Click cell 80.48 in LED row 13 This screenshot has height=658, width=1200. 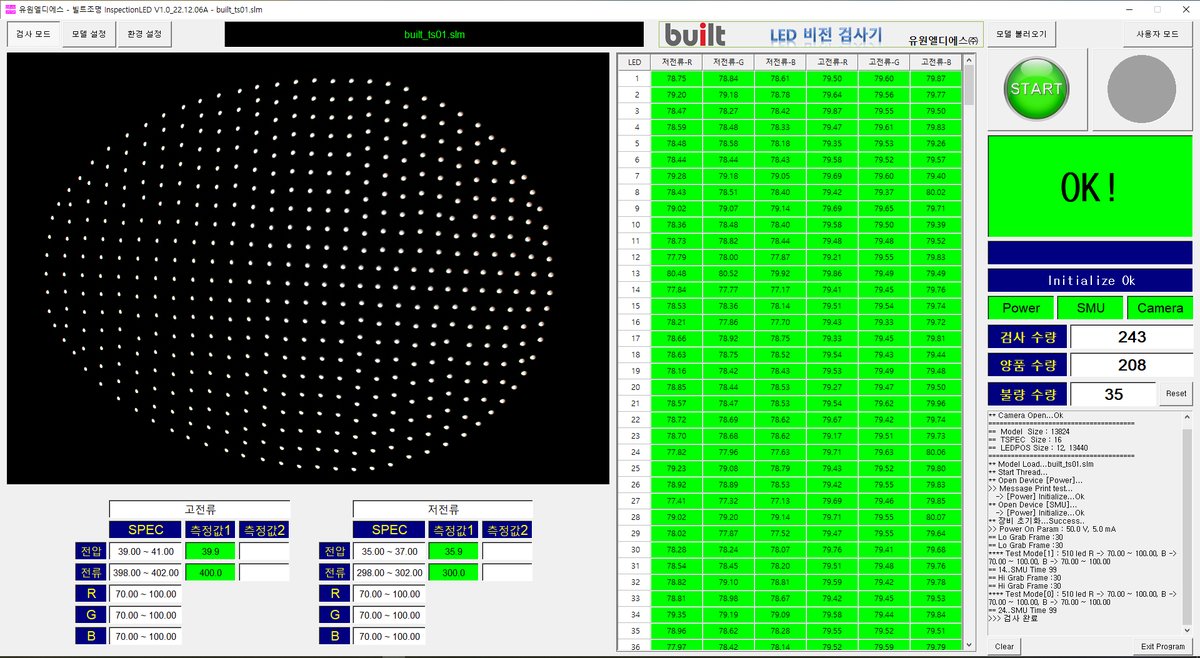click(676, 273)
